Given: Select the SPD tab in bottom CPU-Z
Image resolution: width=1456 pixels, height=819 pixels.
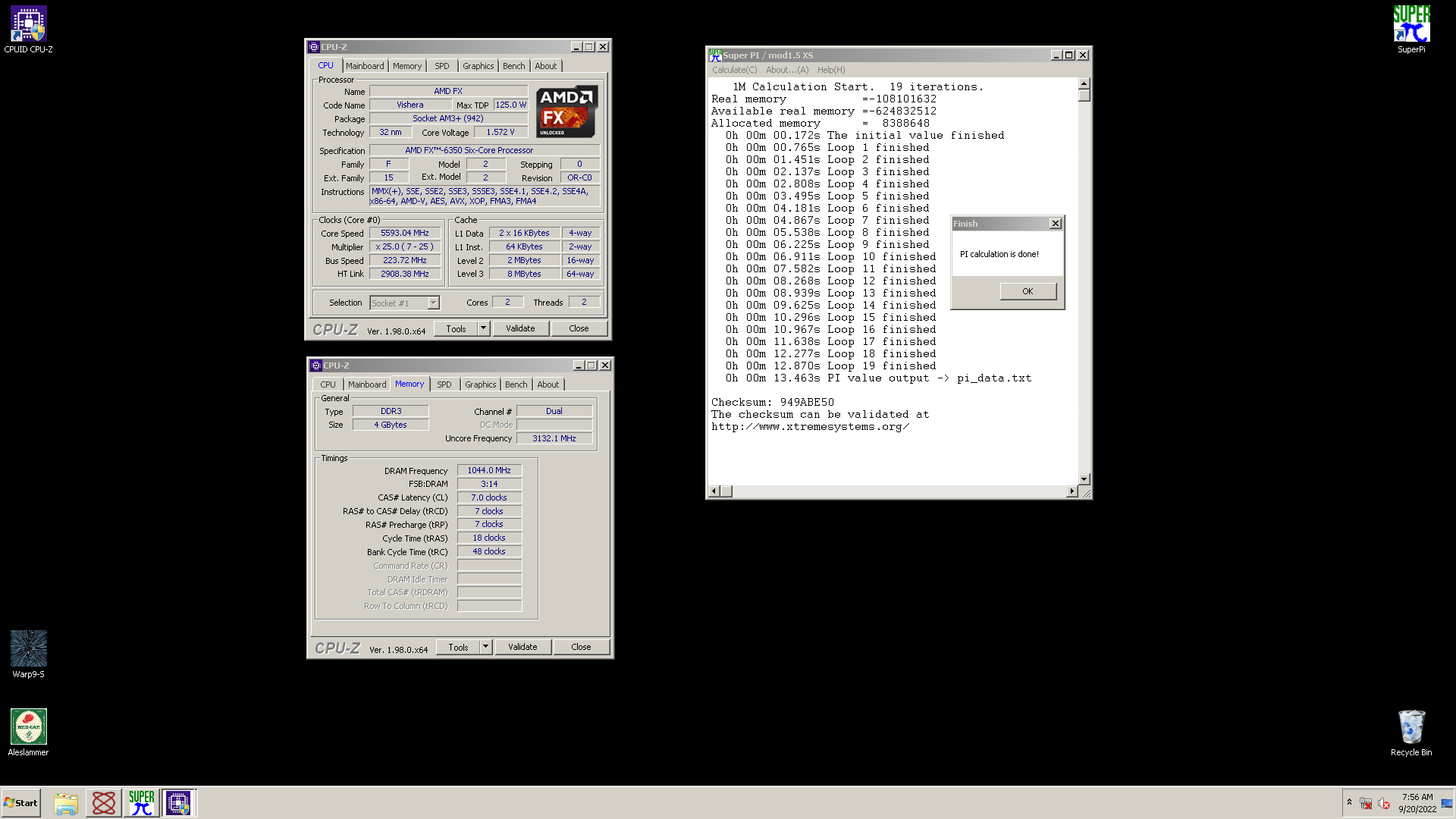Looking at the screenshot, I should point(444,384).
